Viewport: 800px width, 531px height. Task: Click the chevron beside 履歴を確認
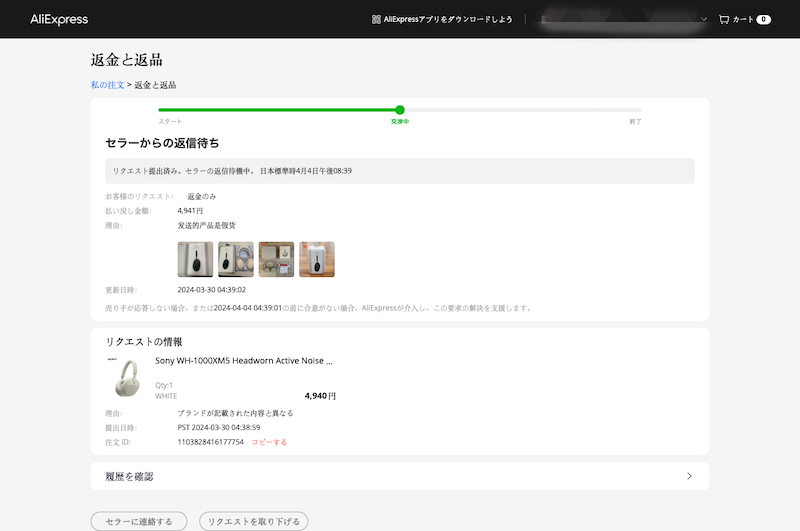coord(689,476)
